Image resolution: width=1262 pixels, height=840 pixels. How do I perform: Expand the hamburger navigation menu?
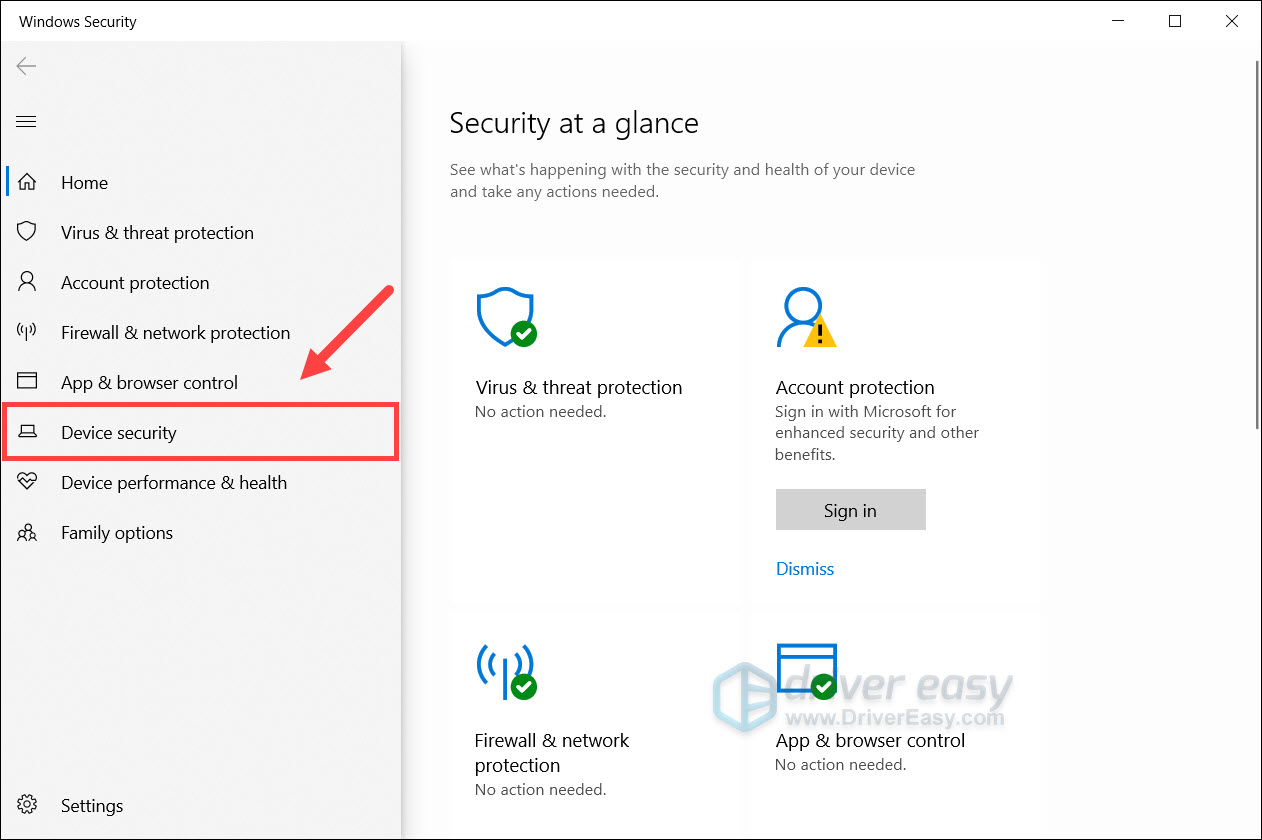point(26,122)
